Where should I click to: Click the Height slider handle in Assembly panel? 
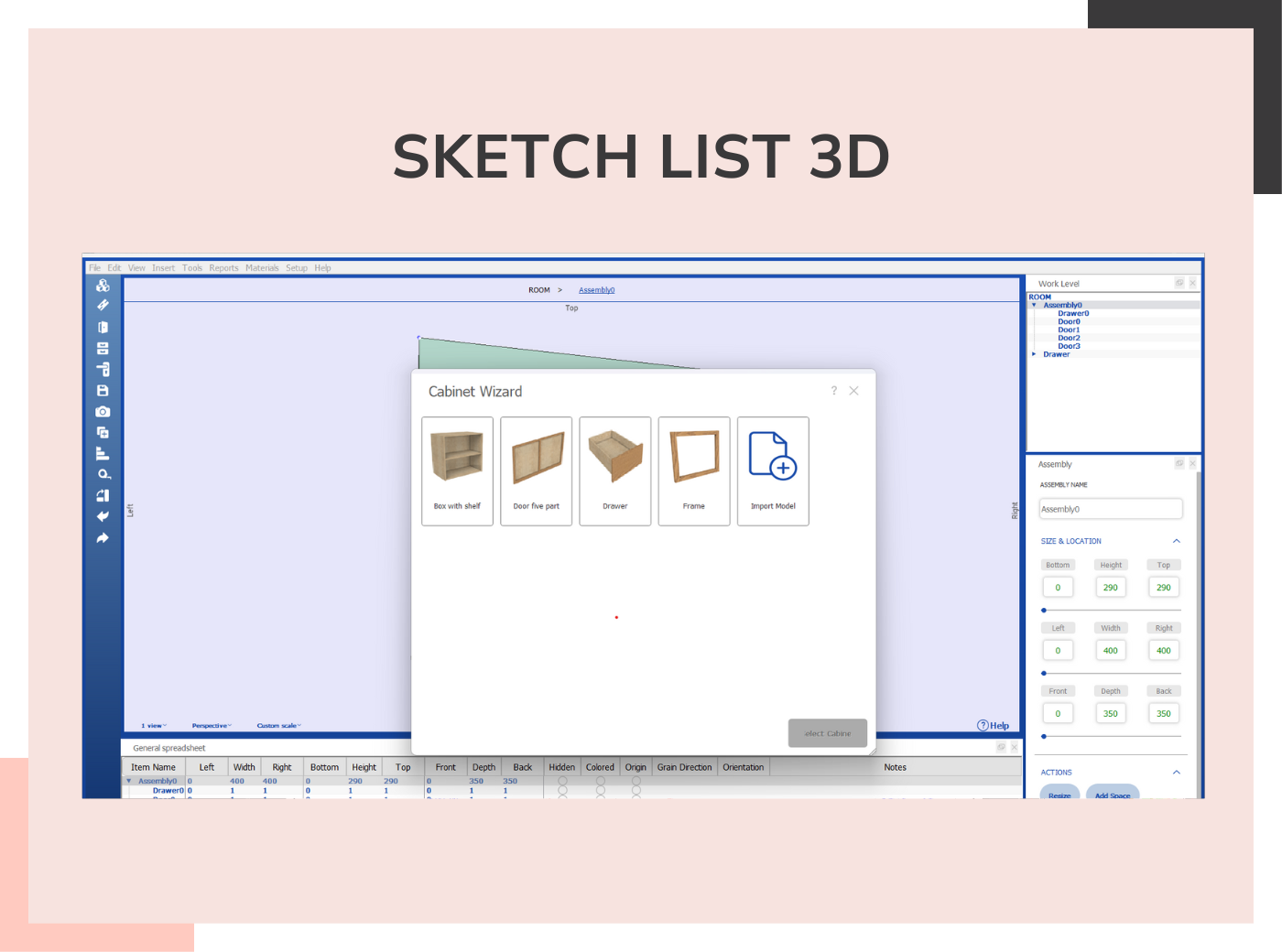pyautogui.click(x=1043, y=610)
